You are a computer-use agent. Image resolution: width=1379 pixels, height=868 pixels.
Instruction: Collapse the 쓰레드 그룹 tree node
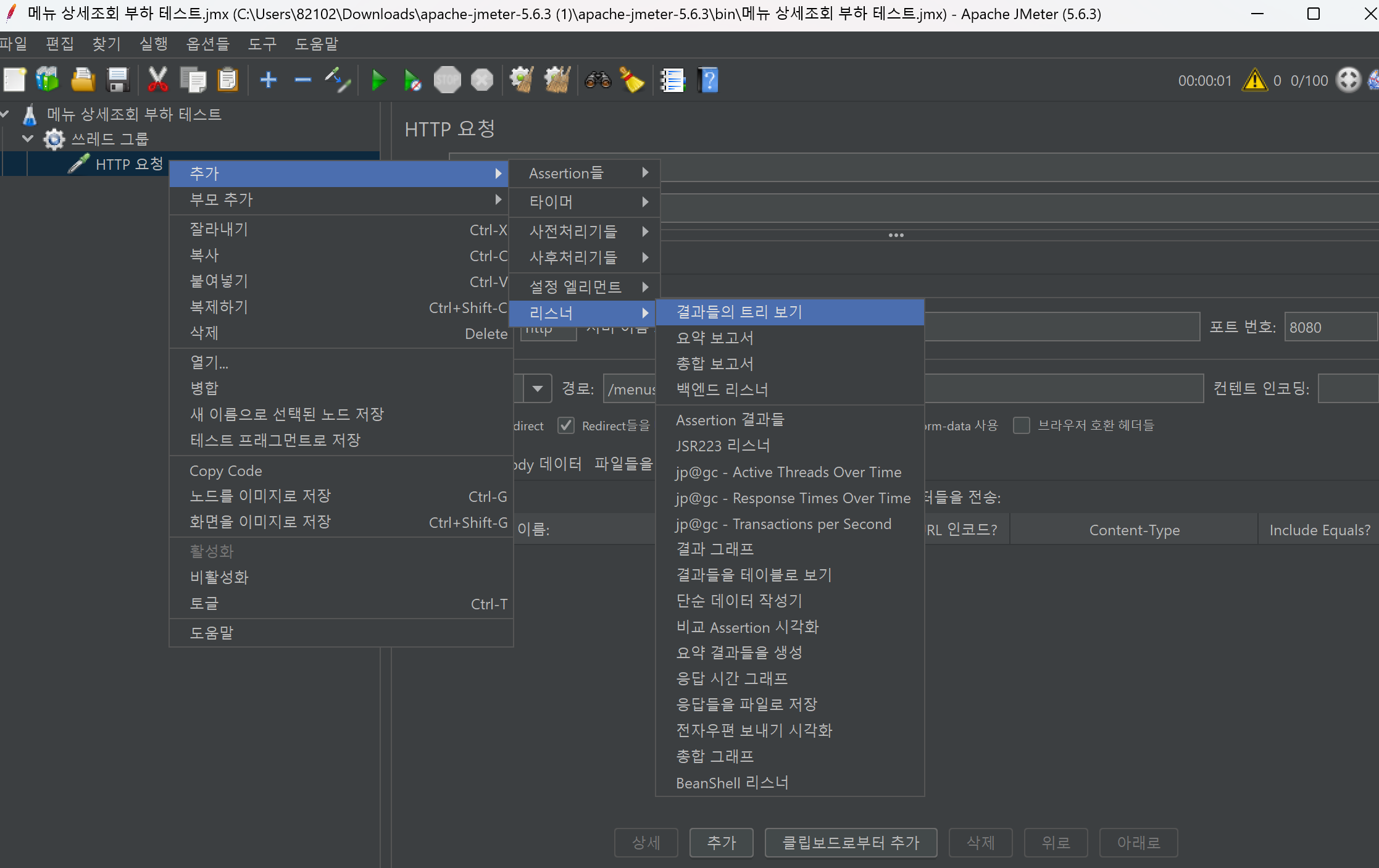(x=28, y=139)
